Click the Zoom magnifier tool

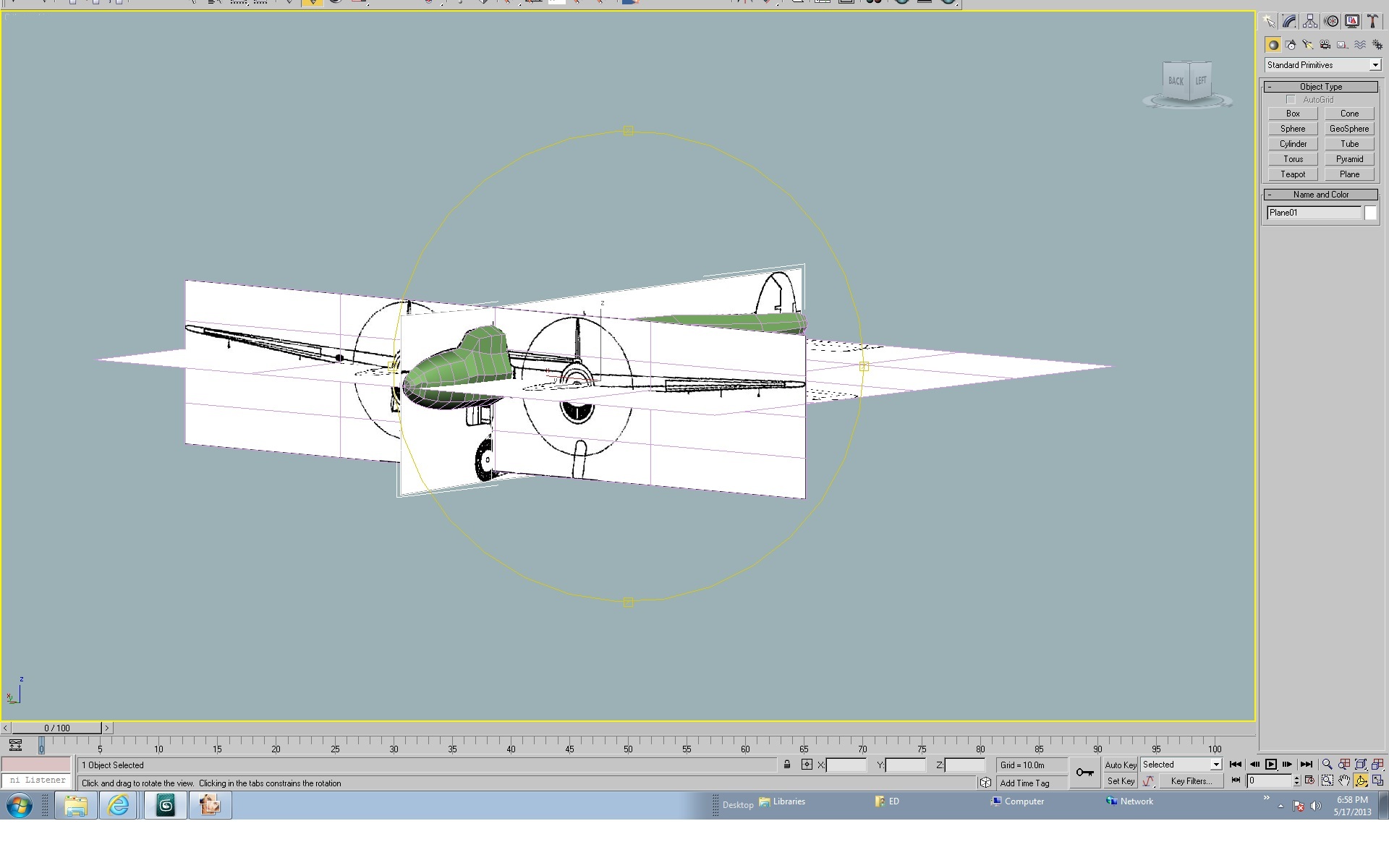point(1327,765)
